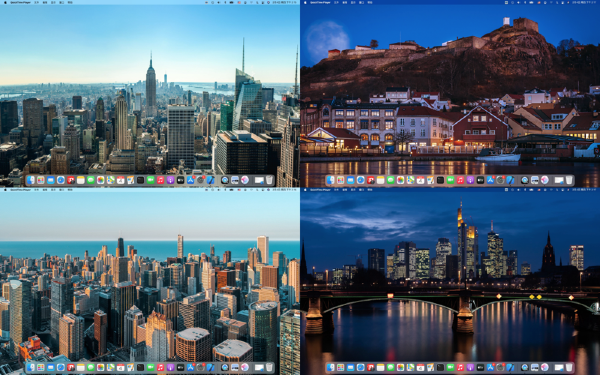This screenshot has height=375, width=600.
Task: Open Launchpad in the Frankfurt bridge desktop dock
Action: pos(341,367)
